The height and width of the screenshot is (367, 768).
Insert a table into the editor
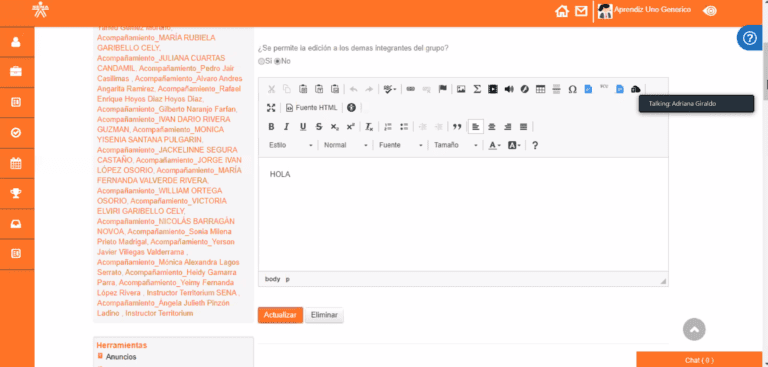click(x=540, y=89)
